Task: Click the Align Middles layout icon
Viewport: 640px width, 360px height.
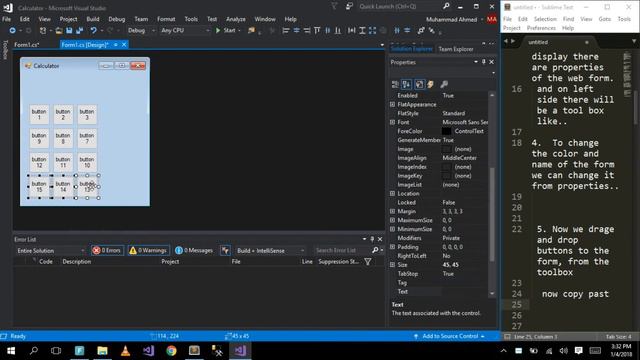Action: (x=327, y=31)
